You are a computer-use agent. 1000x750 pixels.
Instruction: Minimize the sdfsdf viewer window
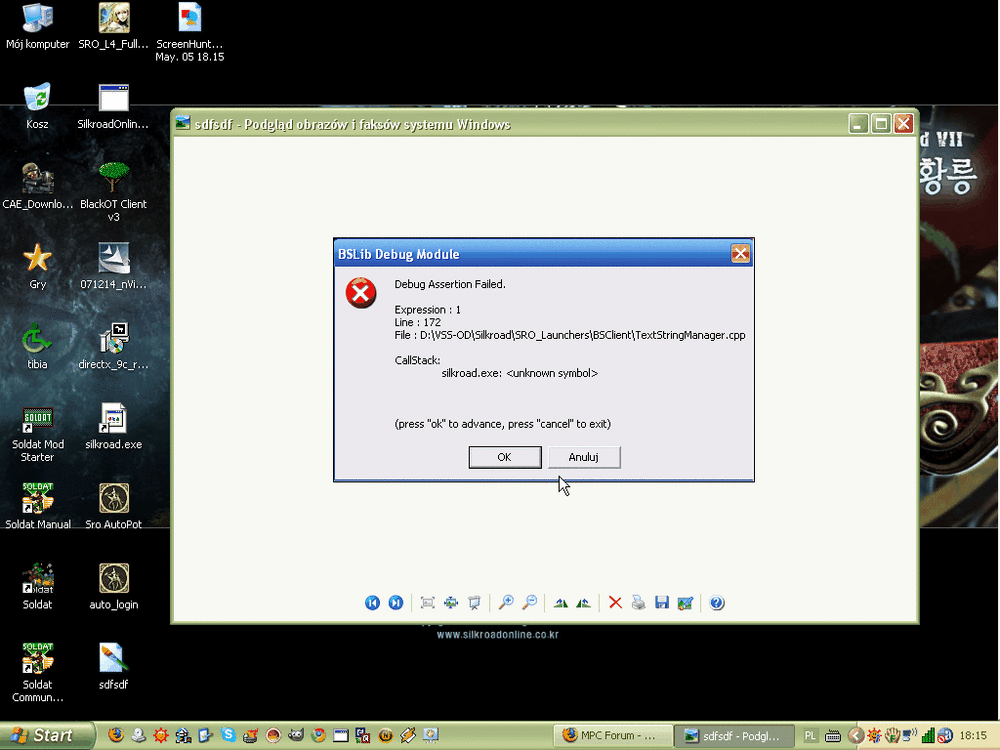[x=858, y=124]
